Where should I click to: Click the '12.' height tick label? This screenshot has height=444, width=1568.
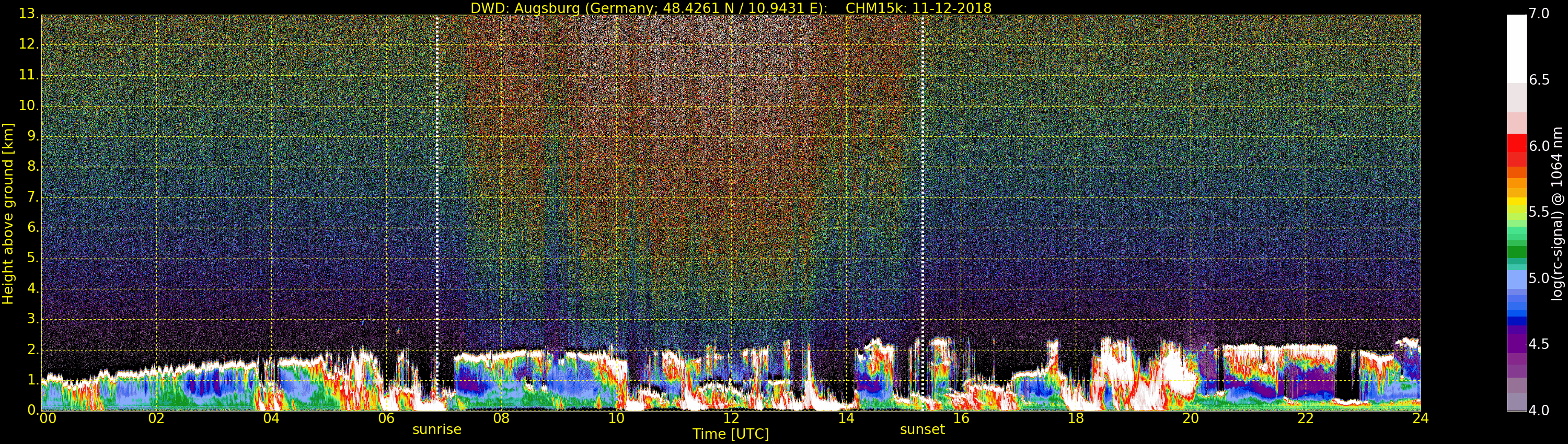29,44
